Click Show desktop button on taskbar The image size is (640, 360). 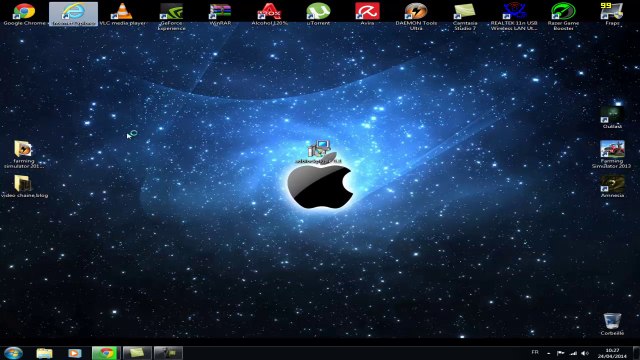(636, 353)
